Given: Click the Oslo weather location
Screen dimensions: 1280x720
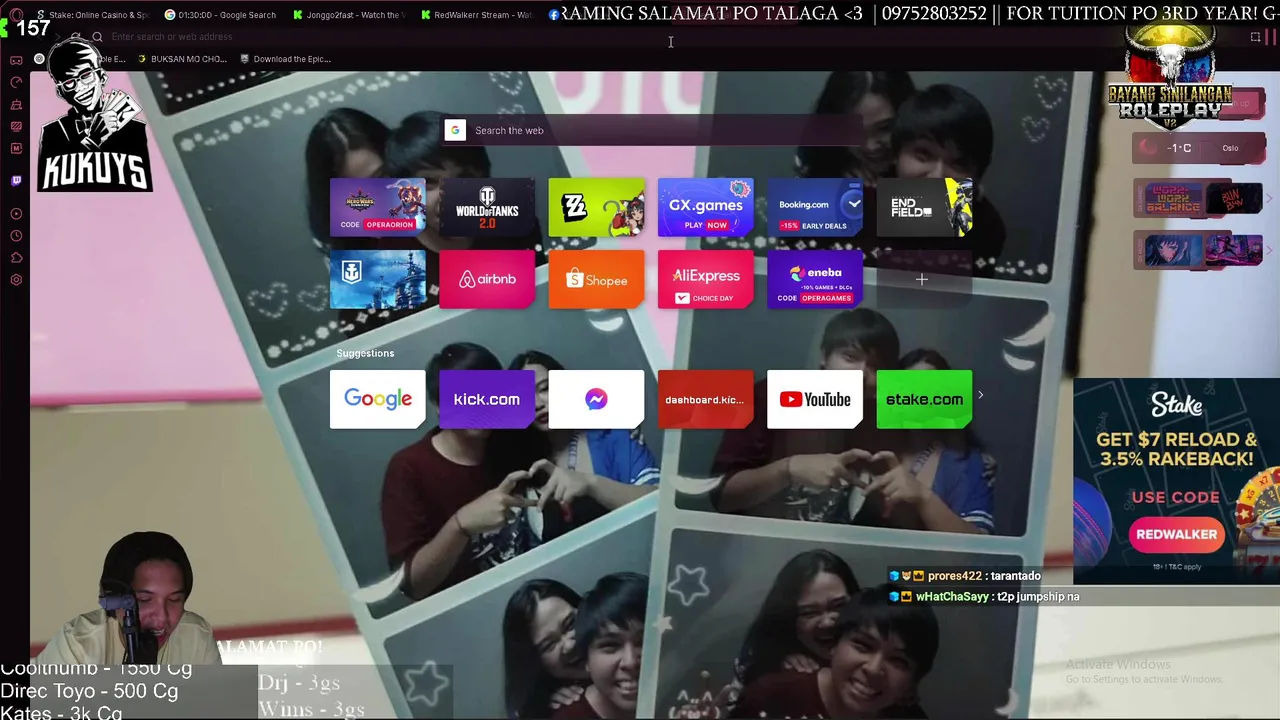Looking at the screenshot, I should tap(1230, 148).
